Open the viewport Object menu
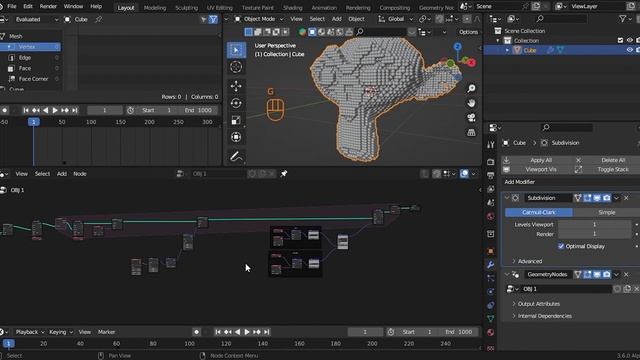The height and width of the screenshot is (360, 640). [x=356, y=19]
